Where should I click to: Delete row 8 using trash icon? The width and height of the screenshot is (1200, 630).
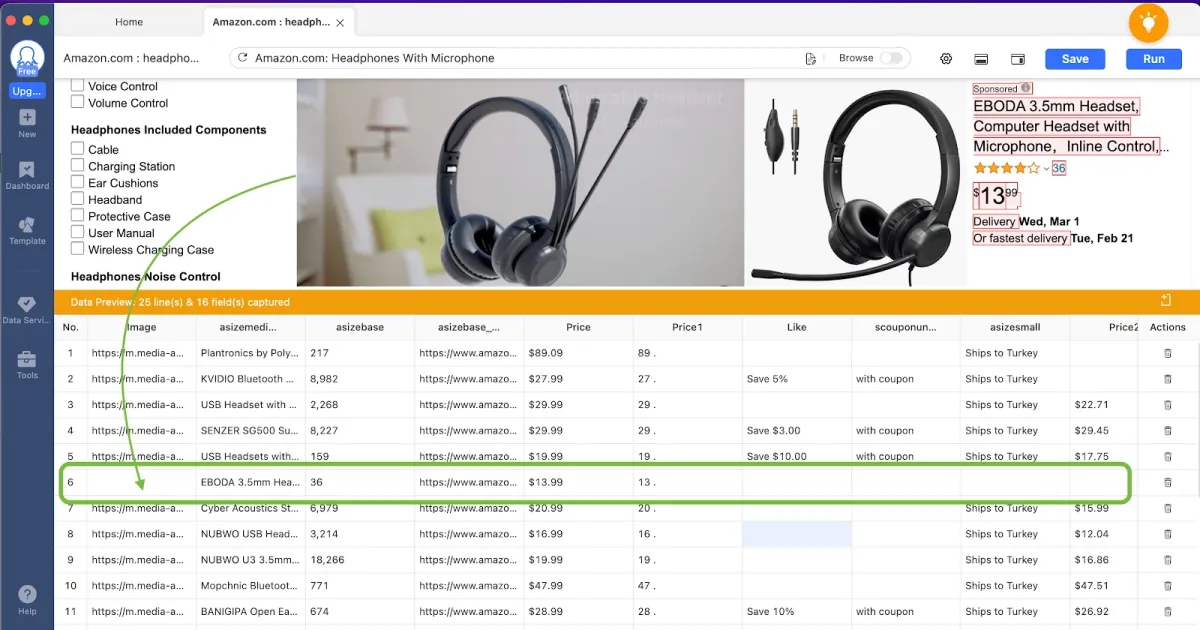[1167, 534]
